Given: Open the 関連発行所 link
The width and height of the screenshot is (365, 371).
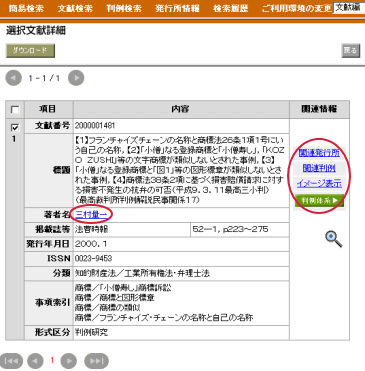Looking at the screenshot, I should pyautogui.click(x=319, y=153).
